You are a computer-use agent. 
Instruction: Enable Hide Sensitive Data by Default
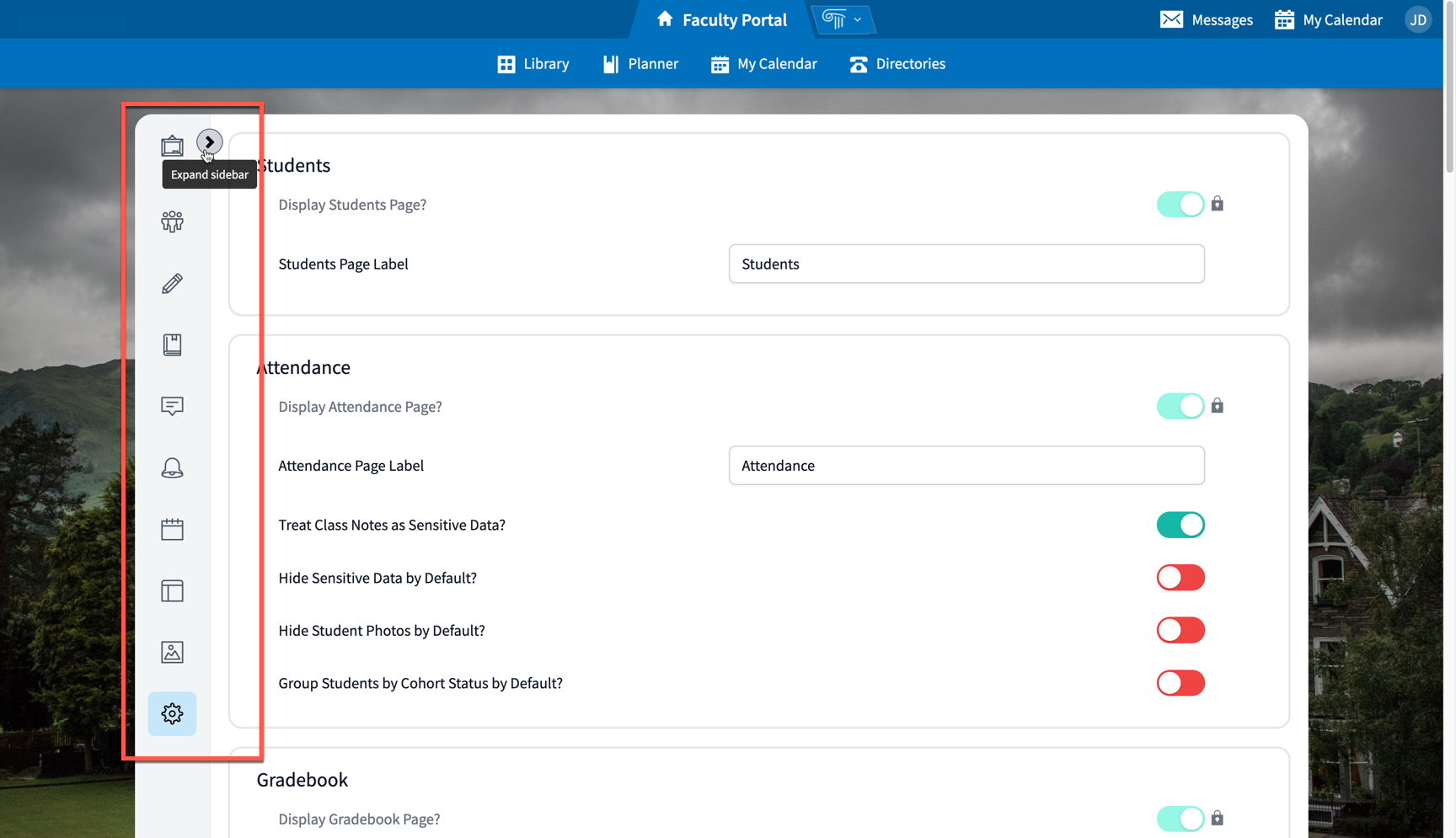[1180, 578]
